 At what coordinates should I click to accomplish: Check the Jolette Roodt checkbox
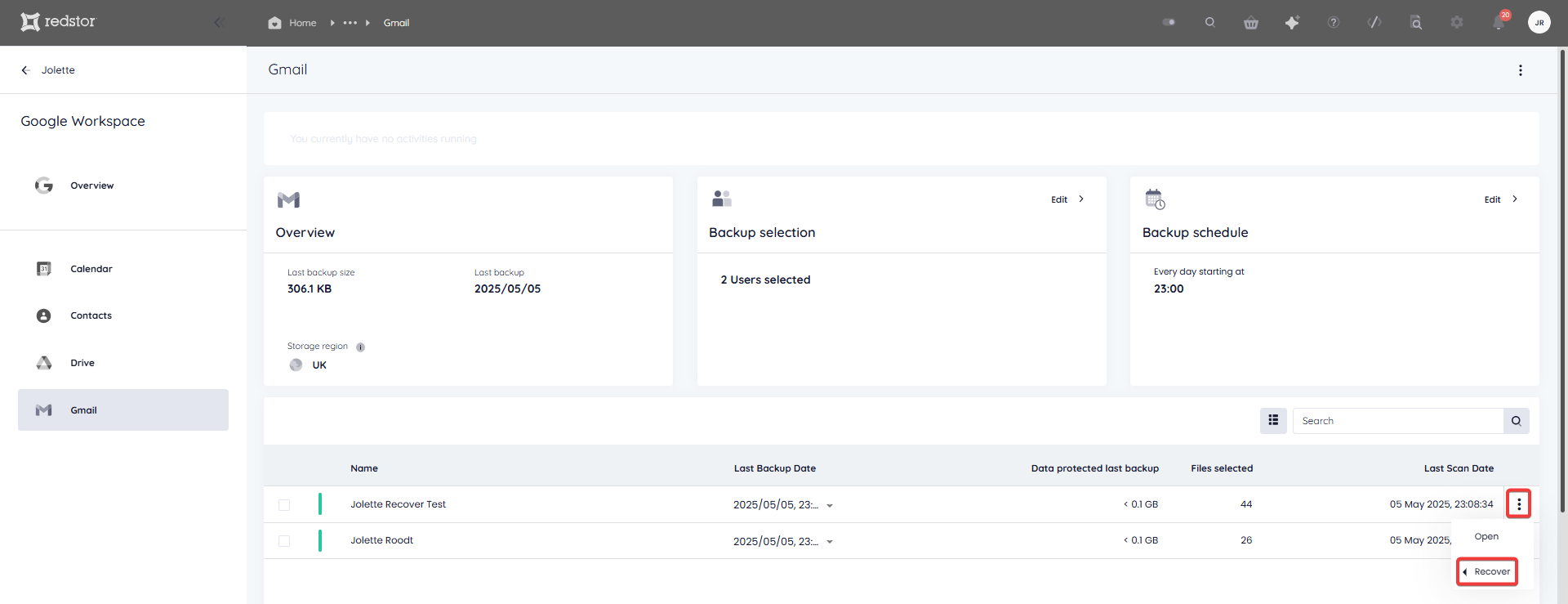[x=284, y=541]
